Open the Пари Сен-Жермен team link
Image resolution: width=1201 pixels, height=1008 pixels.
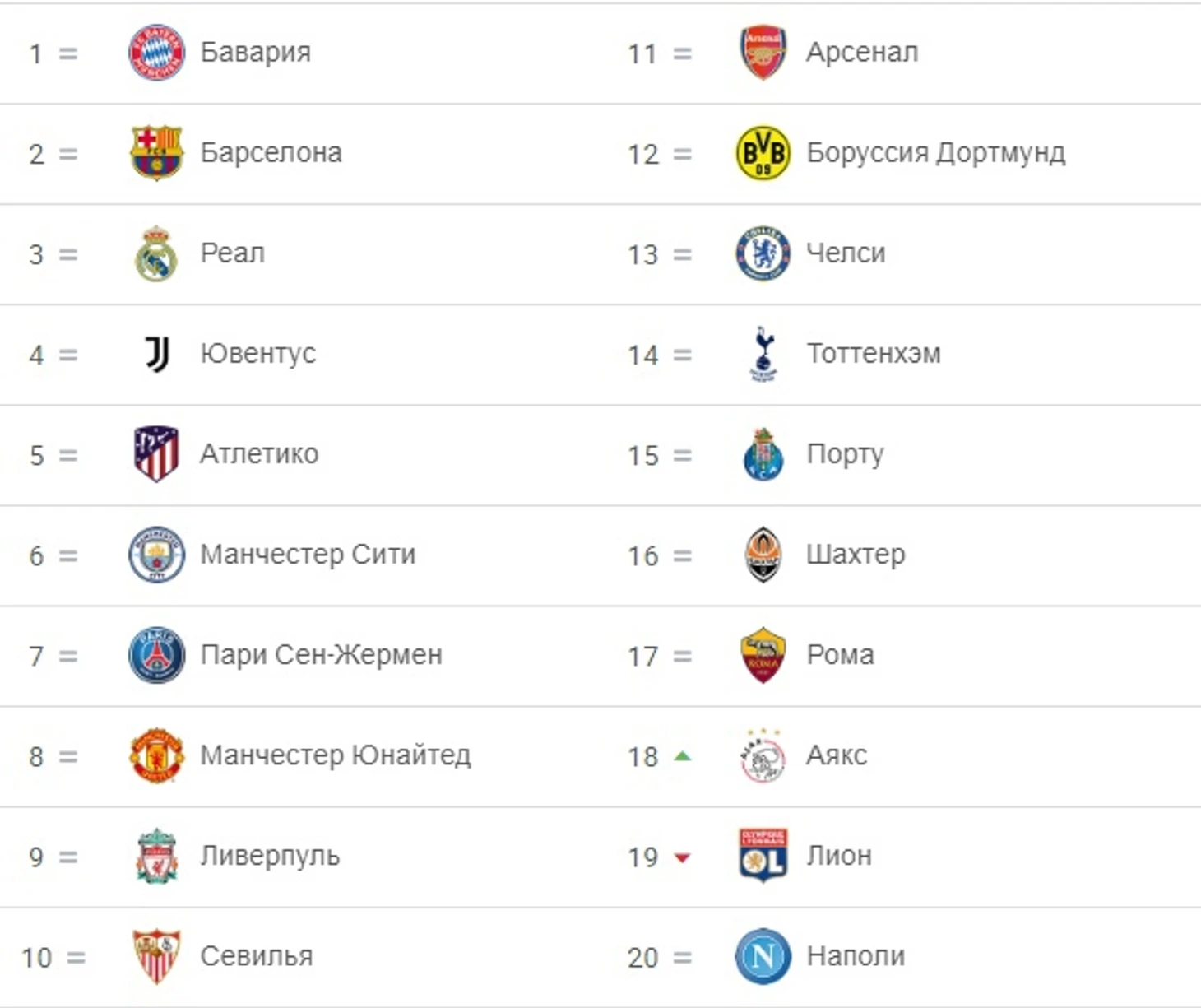(321, 655)
